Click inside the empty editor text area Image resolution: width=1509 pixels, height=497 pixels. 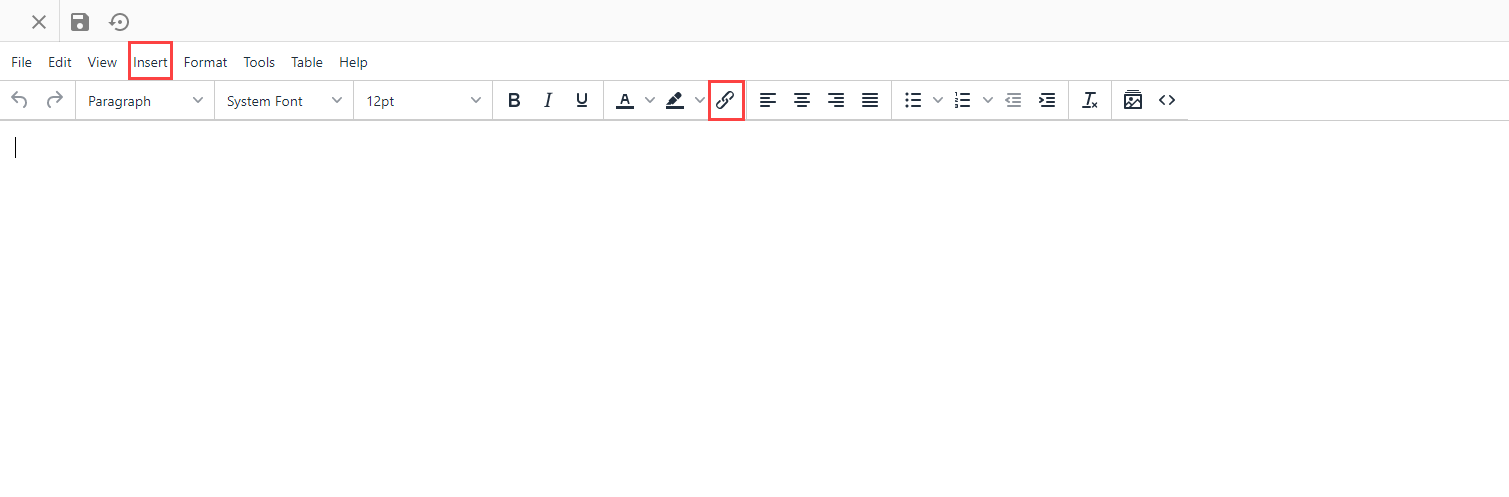tap(754, 308)
